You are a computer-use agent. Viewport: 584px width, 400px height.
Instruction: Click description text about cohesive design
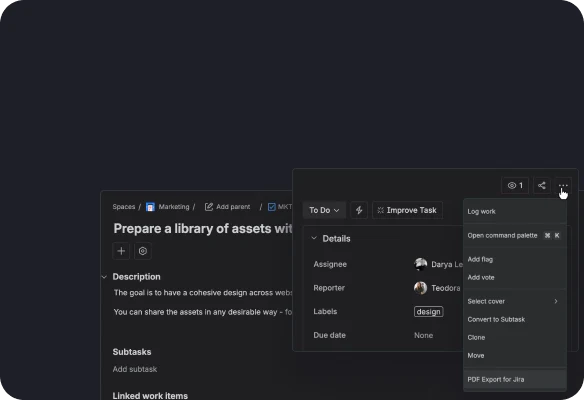[203, 293]
